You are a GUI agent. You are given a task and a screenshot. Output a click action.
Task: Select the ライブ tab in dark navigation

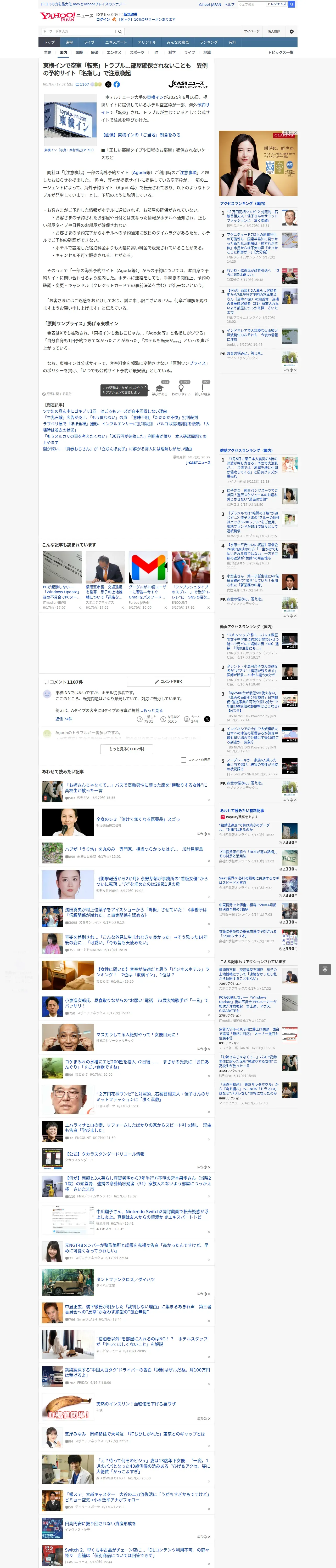tap(89, 43)
